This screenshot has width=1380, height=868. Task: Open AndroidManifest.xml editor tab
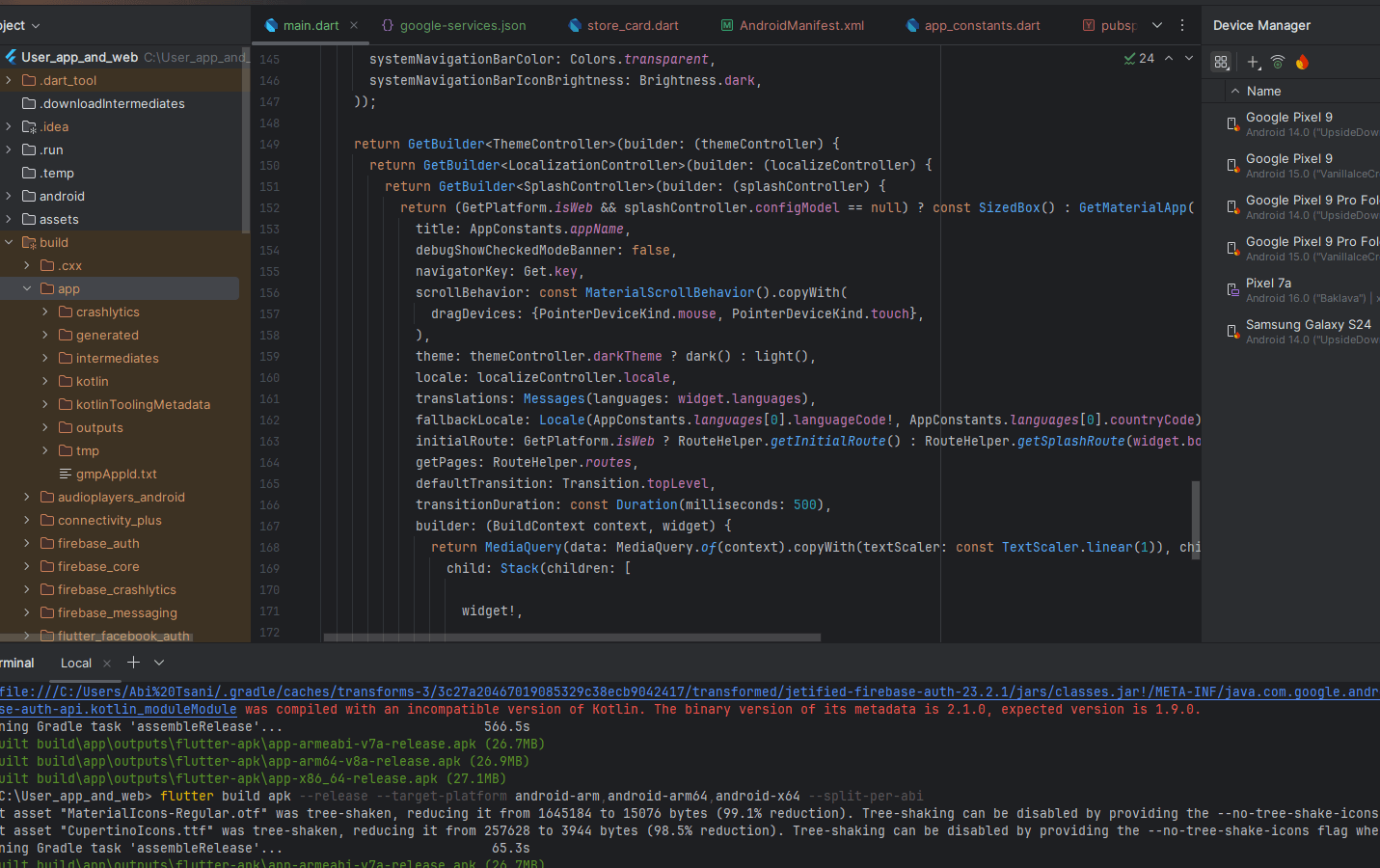click(x=792, y=25)
